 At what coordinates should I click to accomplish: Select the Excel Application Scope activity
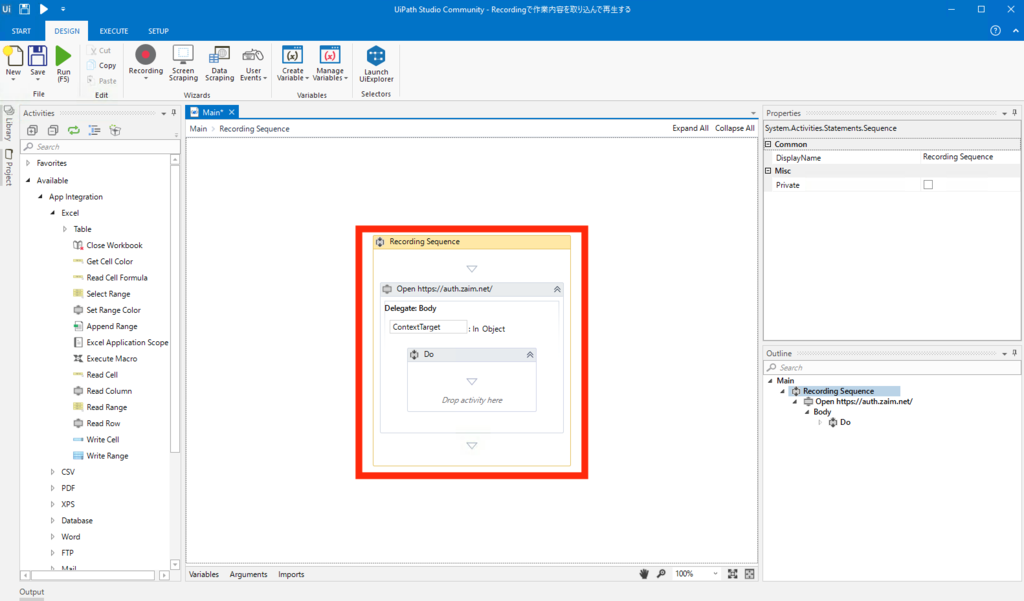point(121,342)
